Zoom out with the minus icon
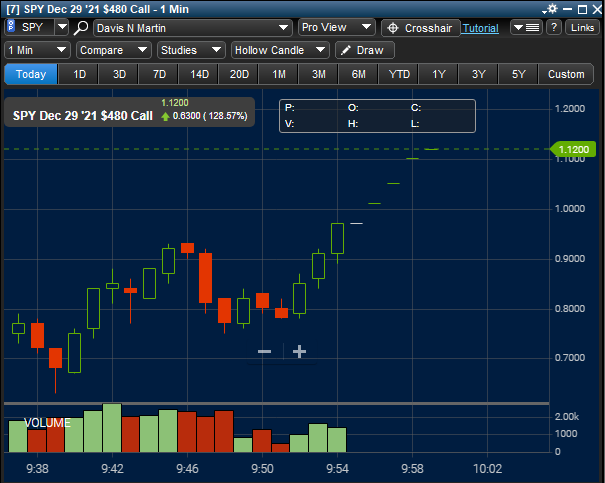Image resolution: width=605 pixels, height=483 pixels. [264, 351]
